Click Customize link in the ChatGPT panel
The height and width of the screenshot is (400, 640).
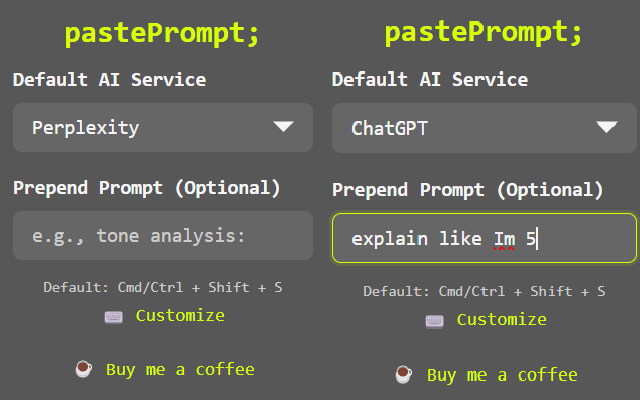point(502,320)
